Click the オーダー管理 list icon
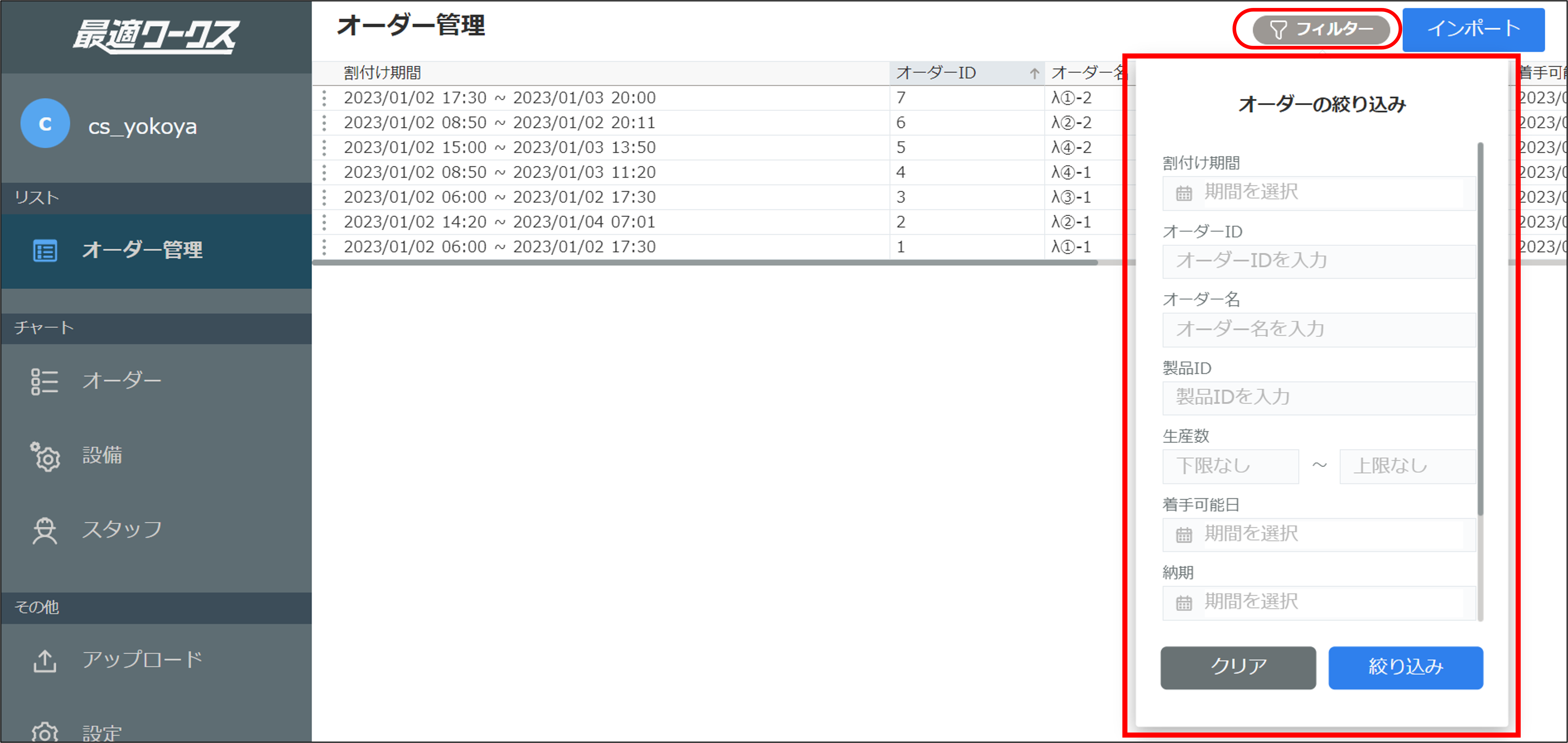The image size is (1568, 743). coord(45,251)
